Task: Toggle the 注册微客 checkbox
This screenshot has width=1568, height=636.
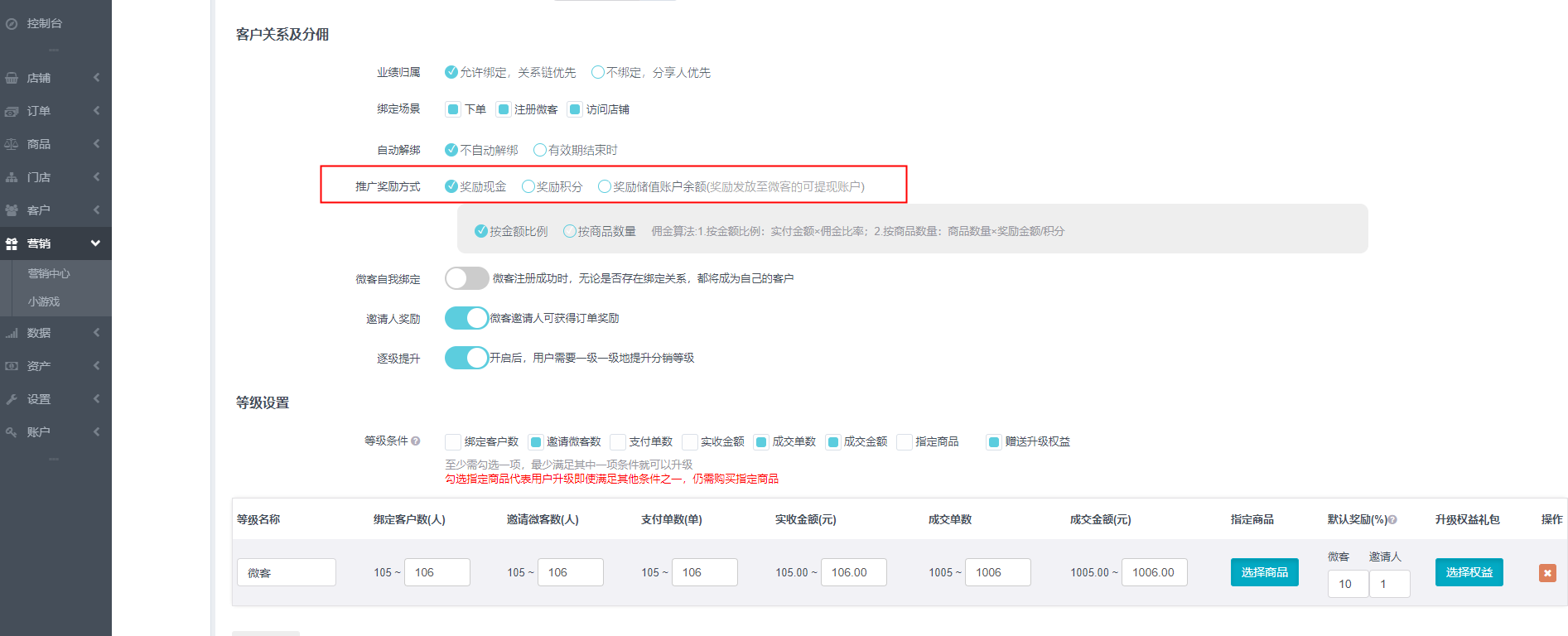Action: pos(503,109)
